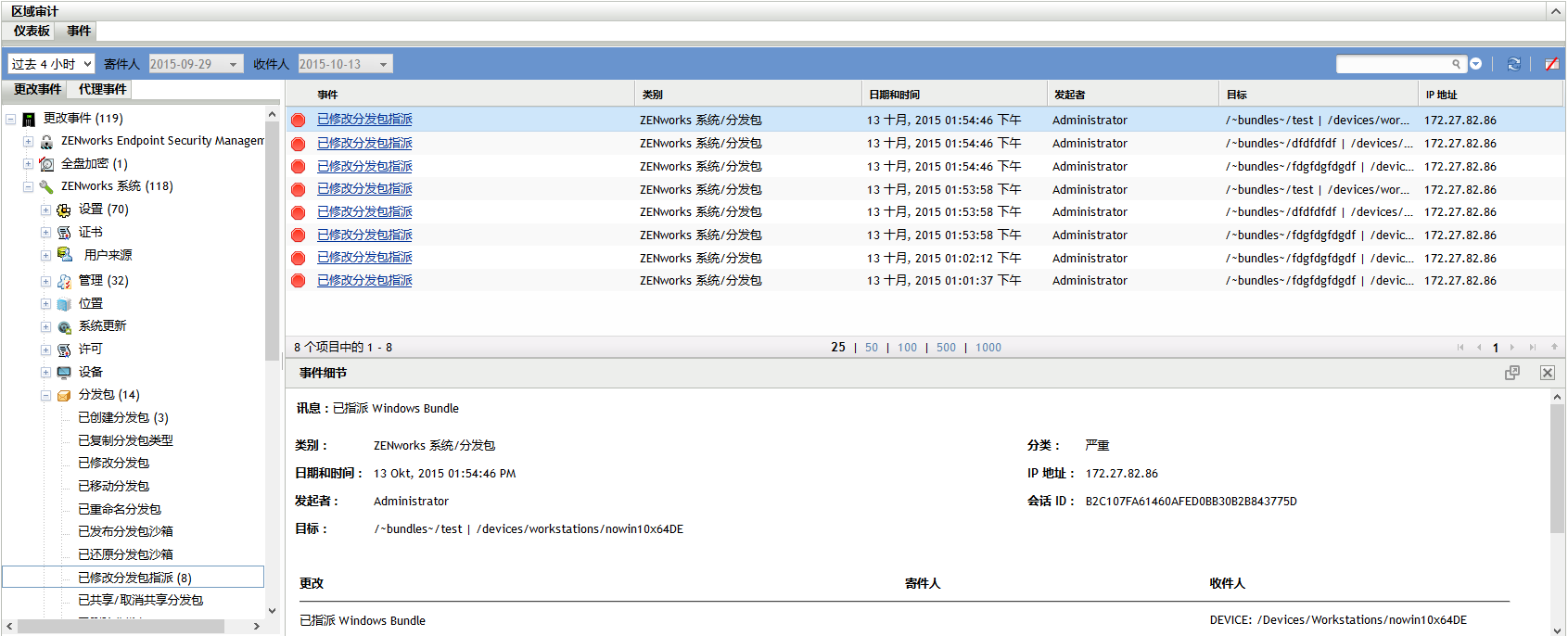This screenshot has height=636, width=1568.
Task: Click the 分发包 (14) box icon
Action: pyautogui.click(x=64, y=396)
